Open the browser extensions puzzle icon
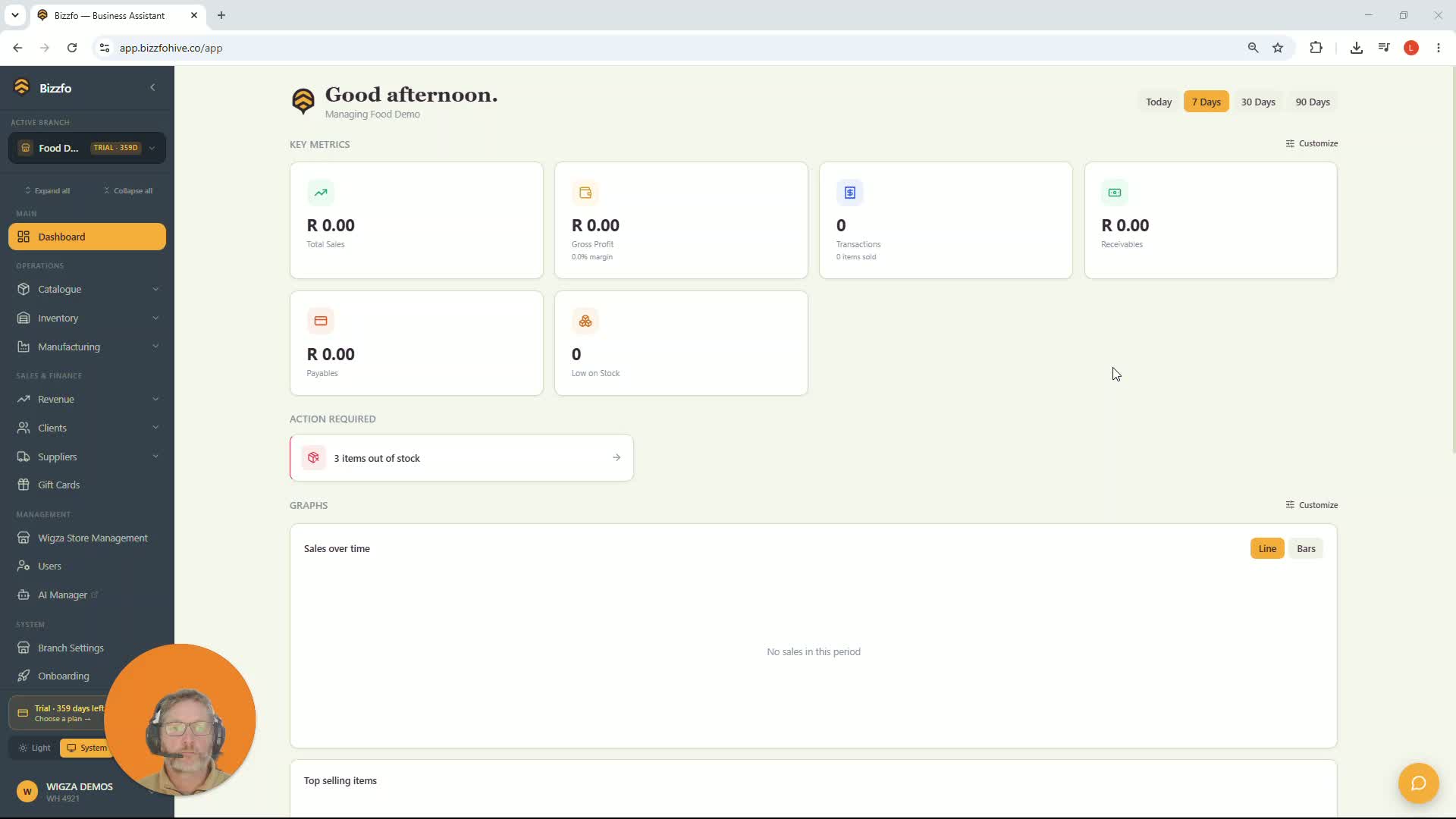 pyautogui.click(x=1316, y=48)
